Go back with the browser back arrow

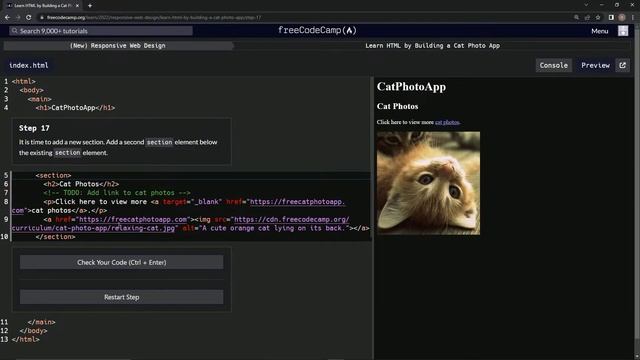tap(7, 18)
